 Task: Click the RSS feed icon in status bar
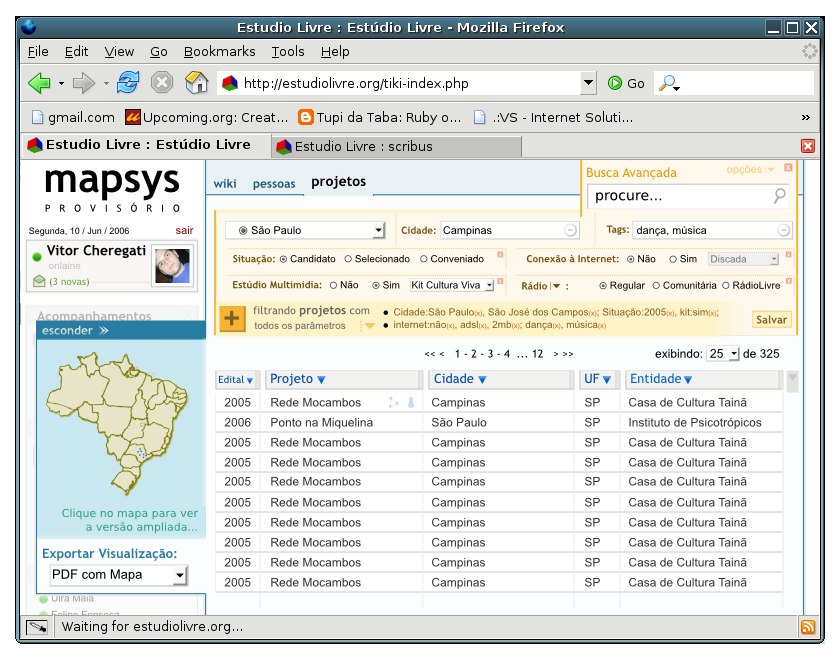(x=807, y=626)
